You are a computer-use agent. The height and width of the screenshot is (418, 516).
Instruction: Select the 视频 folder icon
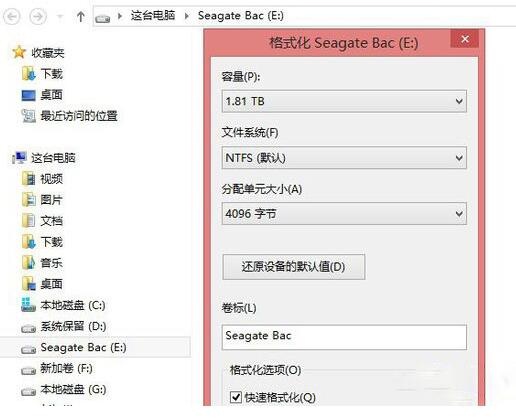point(29,179)
